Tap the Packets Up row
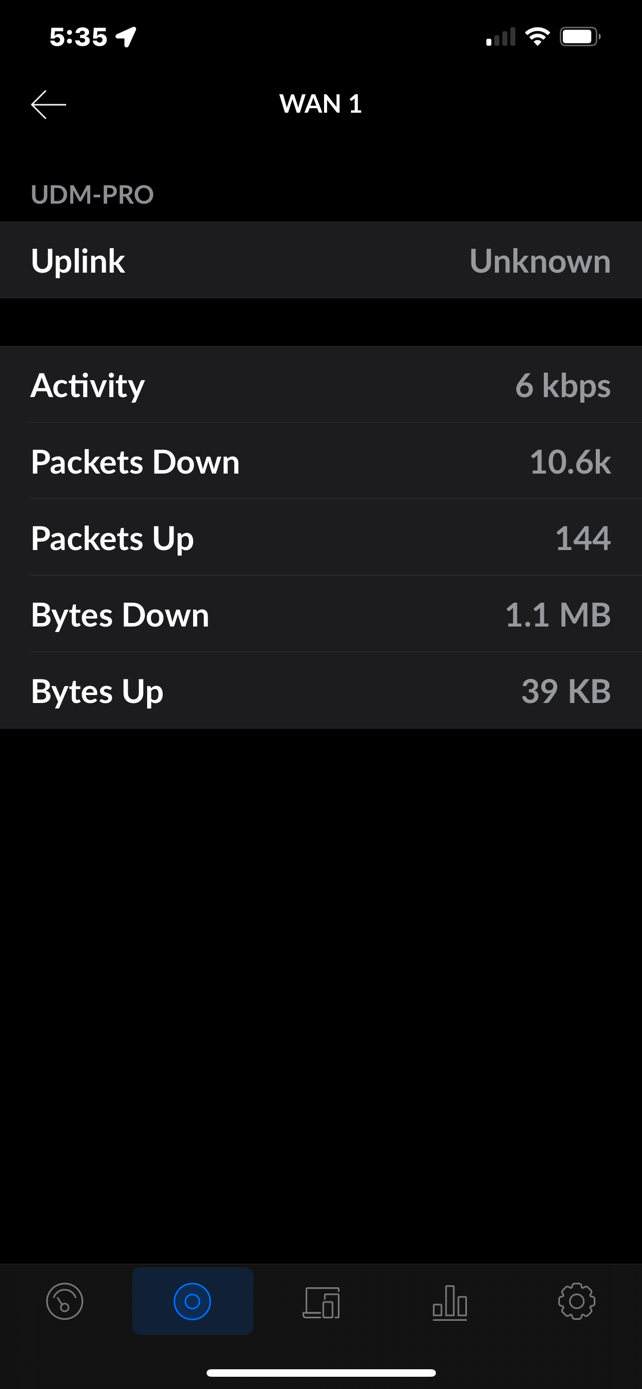Image resolution: width=642 pixels, height=1389 pixels. click(x=320, y=538)
